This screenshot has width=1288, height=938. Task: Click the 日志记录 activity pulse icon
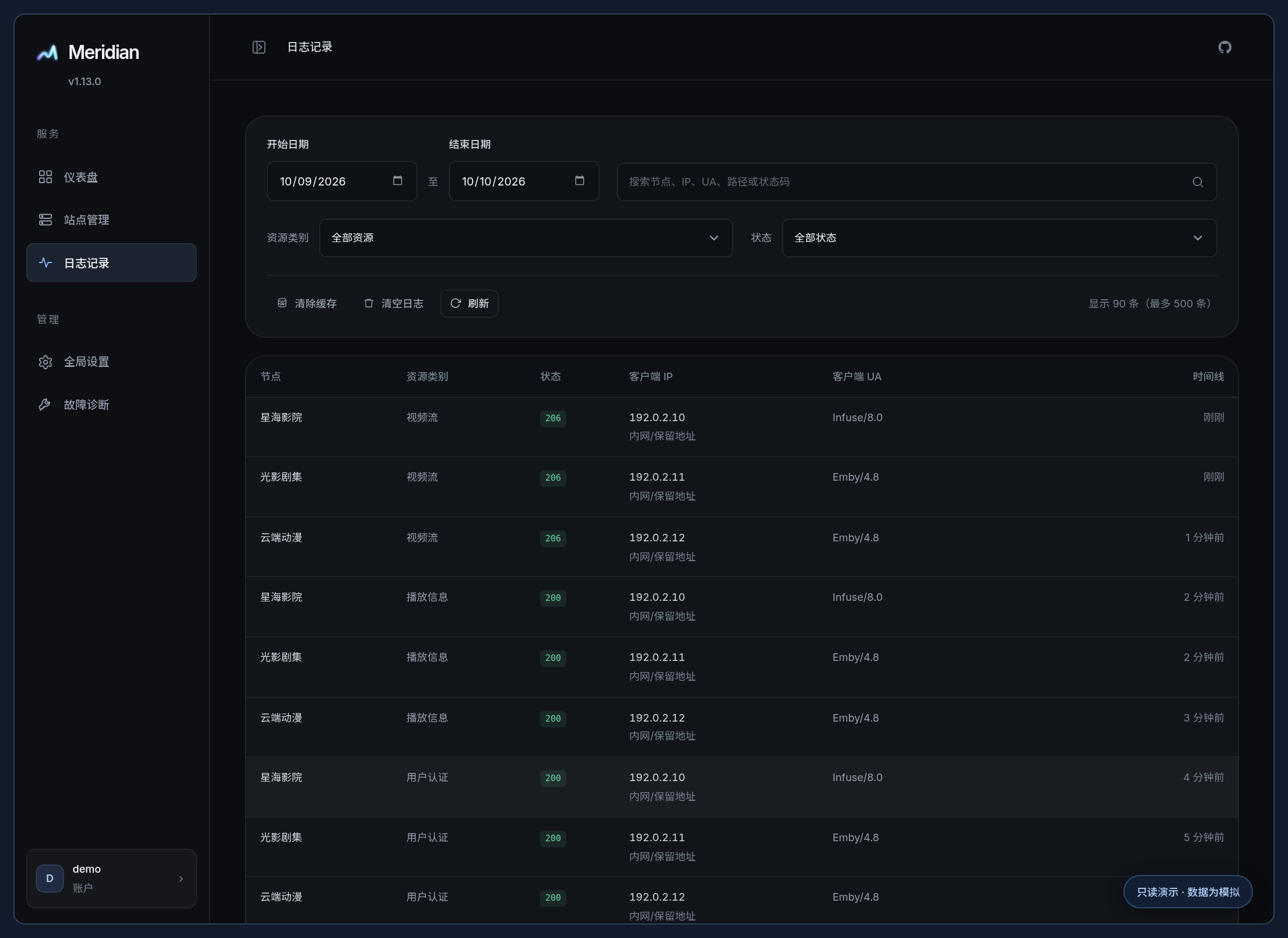pyautogui.click(x=45, y=262)
